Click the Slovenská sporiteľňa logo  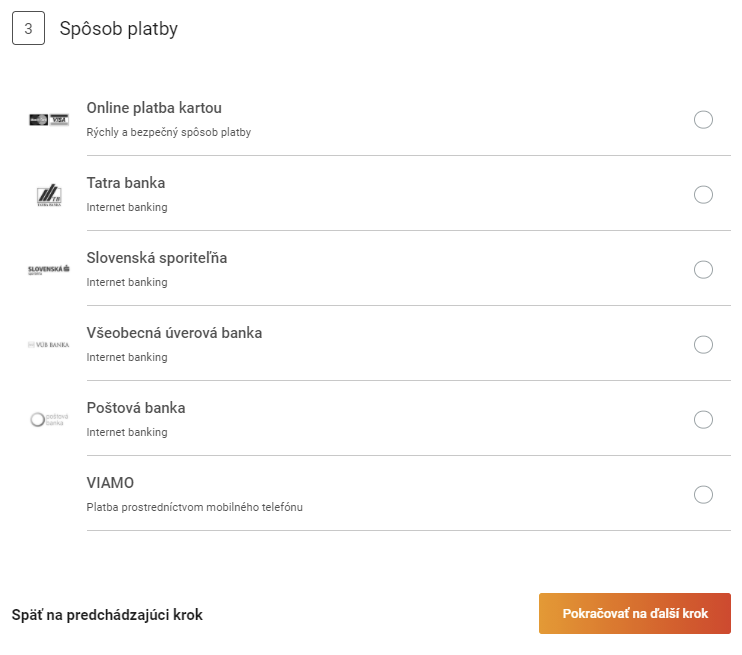point(49,270)
